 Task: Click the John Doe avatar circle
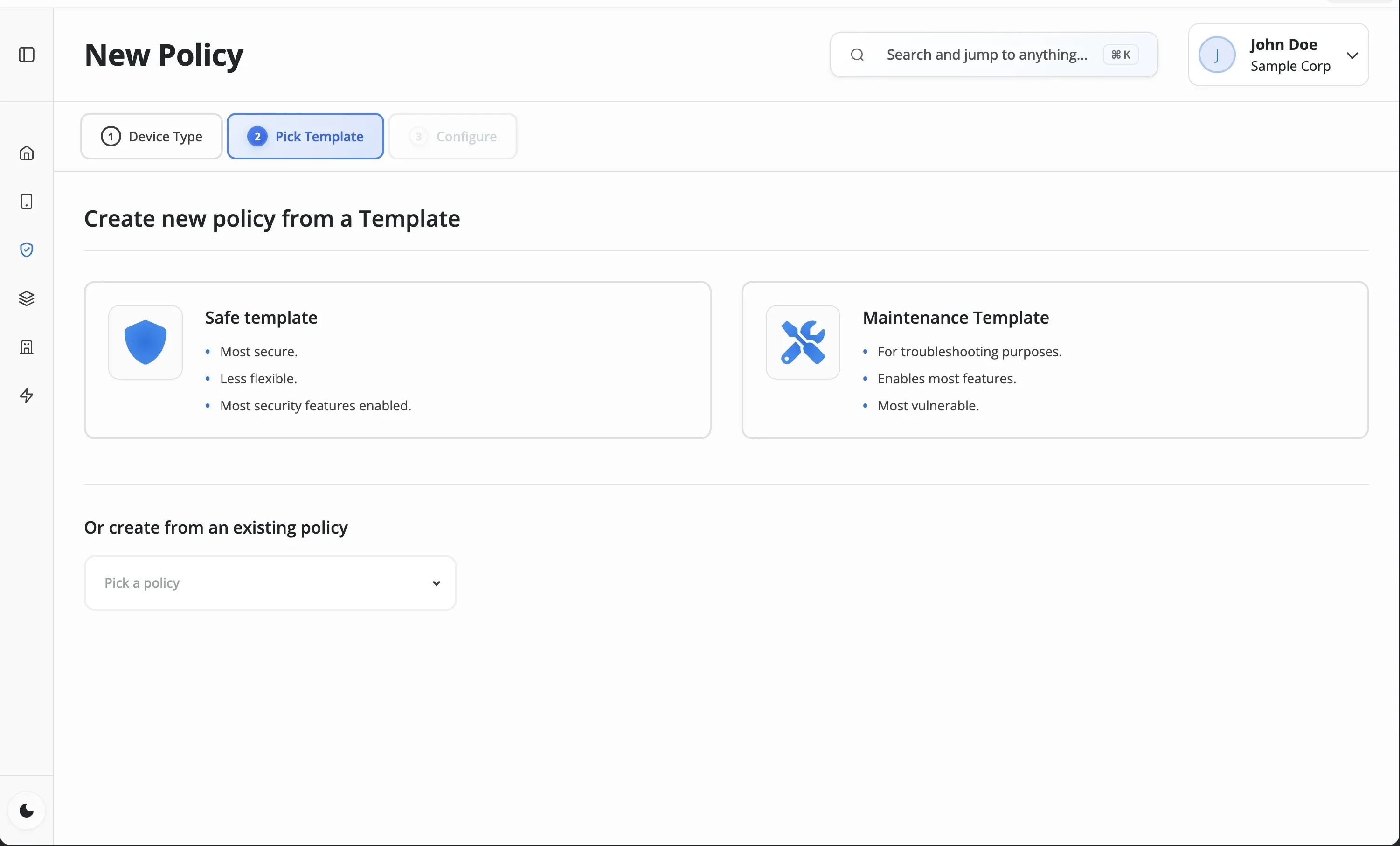(1216, 55)
